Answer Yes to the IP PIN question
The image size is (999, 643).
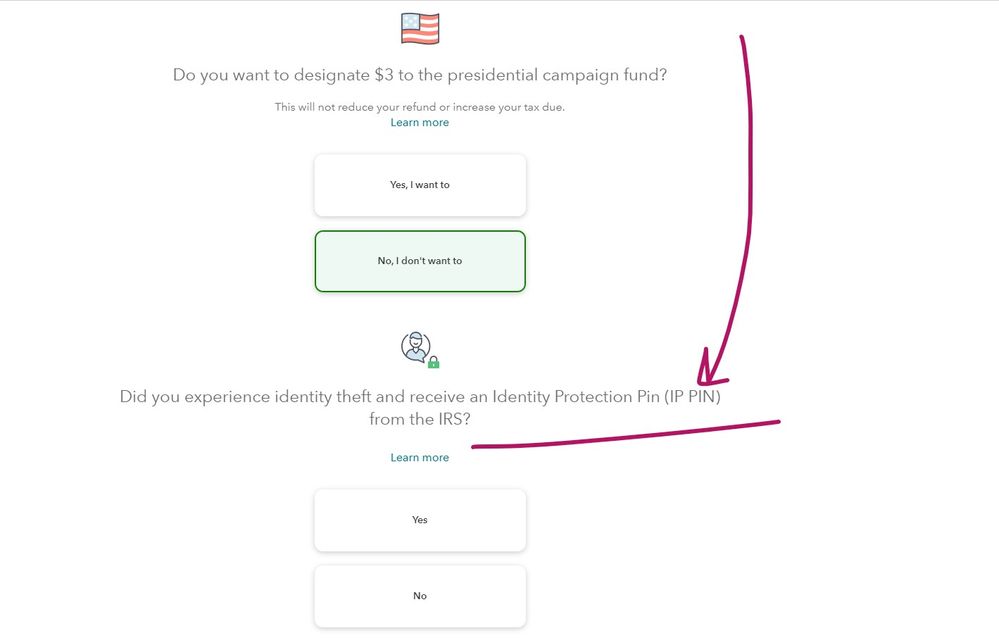(420, 520)
